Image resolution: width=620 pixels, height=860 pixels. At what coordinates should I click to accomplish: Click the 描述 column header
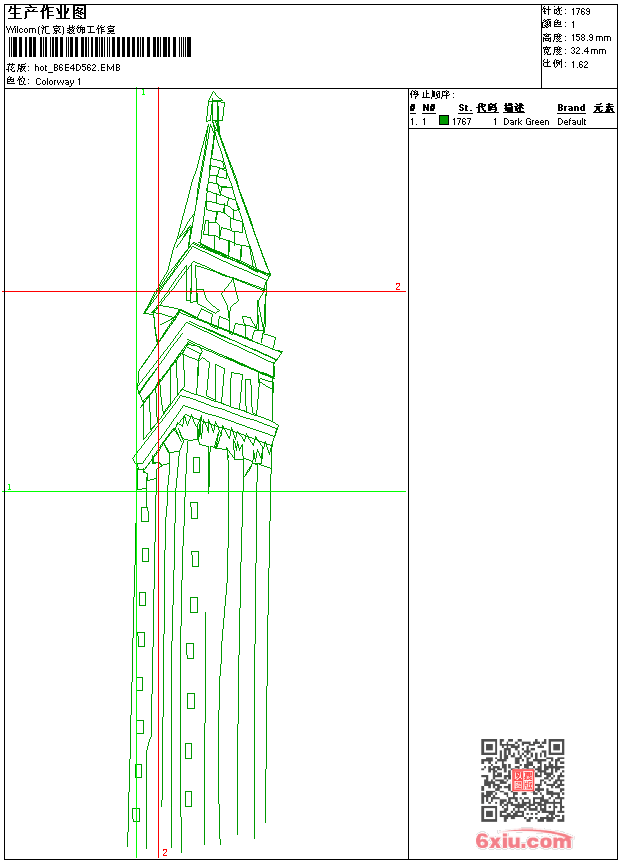click(513, 108)
